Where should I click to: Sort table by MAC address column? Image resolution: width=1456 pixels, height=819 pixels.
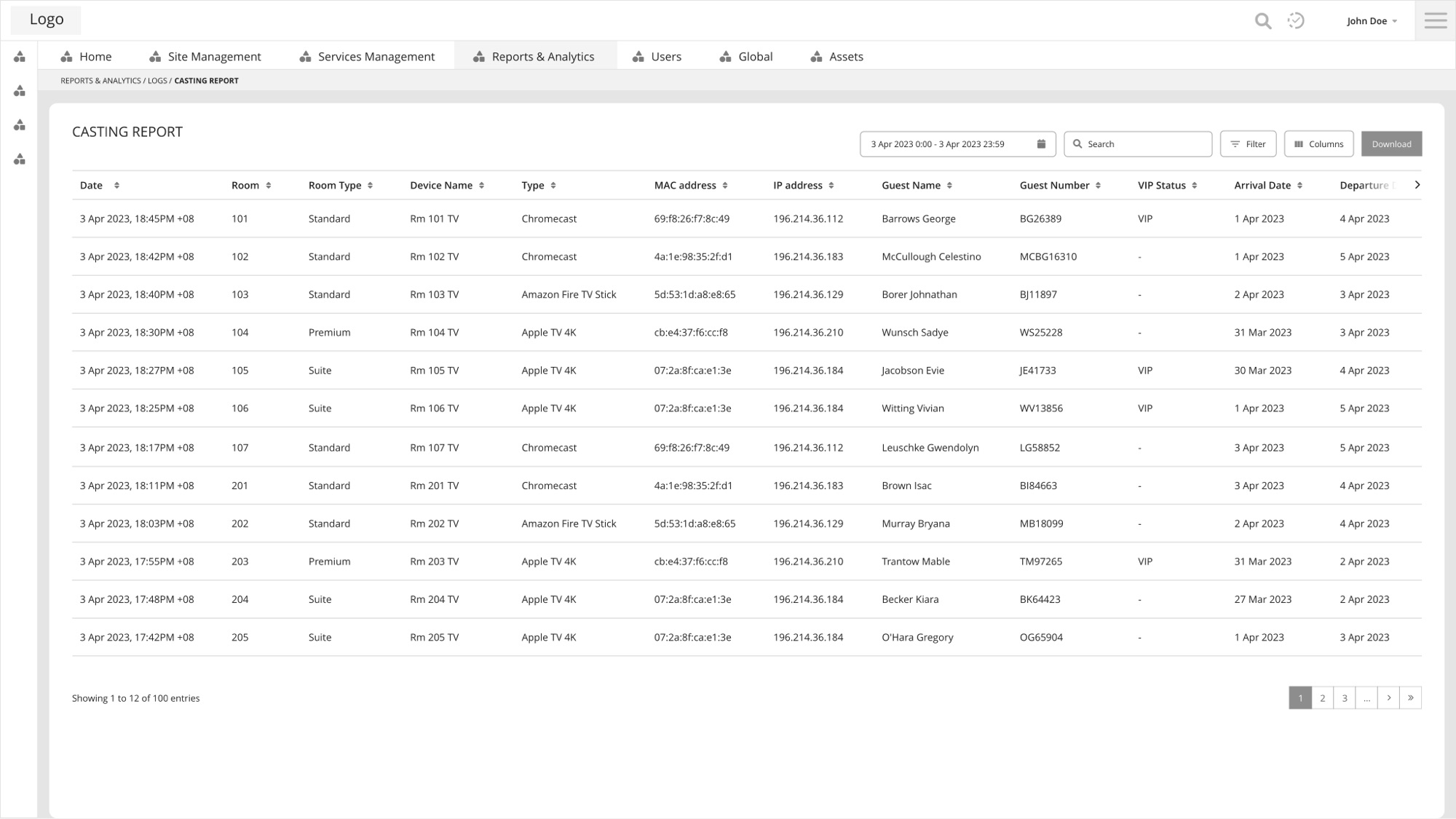click(725, 186)
